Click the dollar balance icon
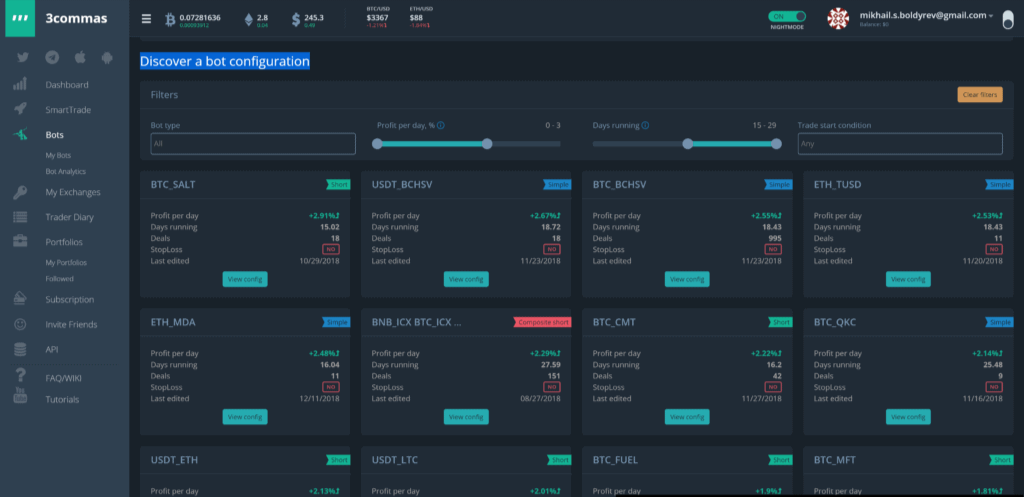 point(296,20)
